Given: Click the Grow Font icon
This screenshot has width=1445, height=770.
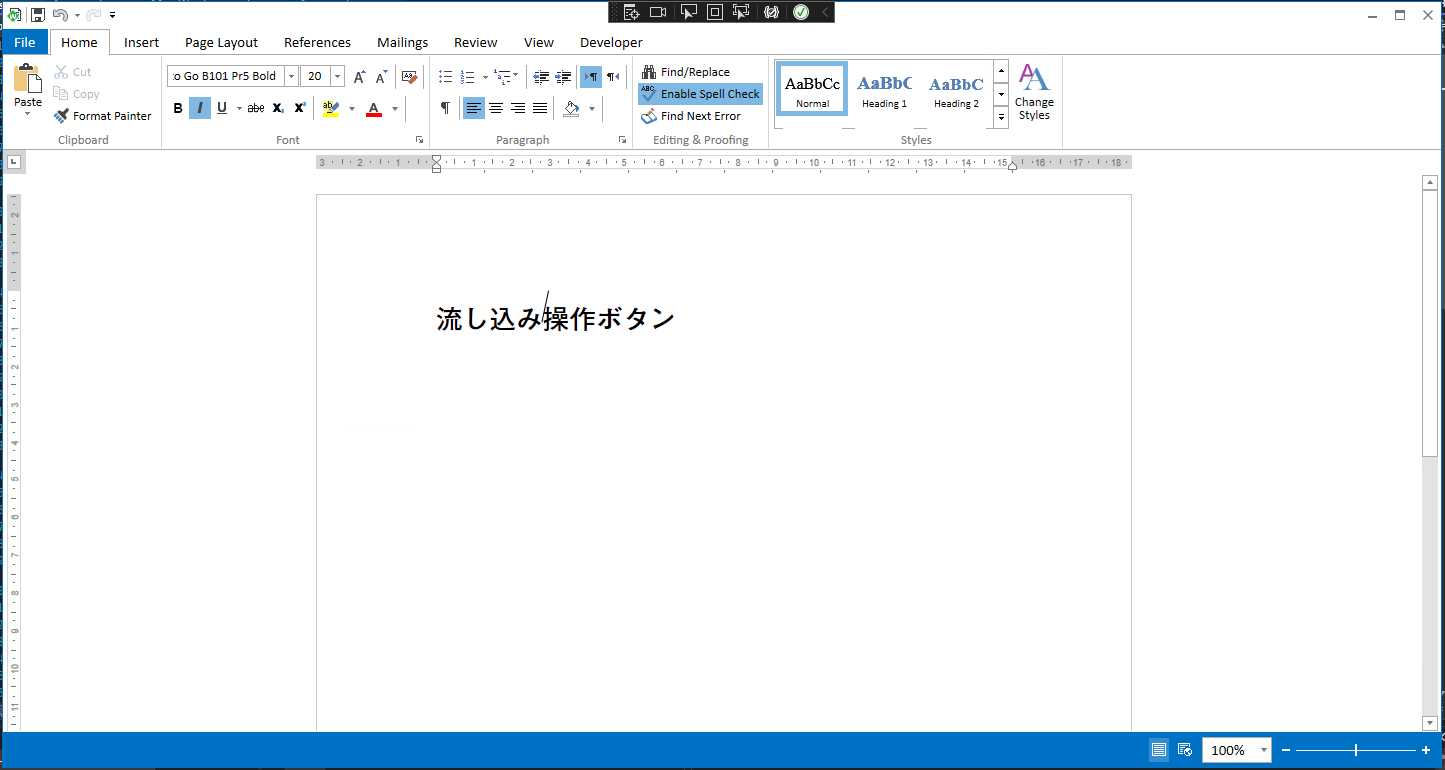Looking at the screenshot, I should tap(359, 77).
